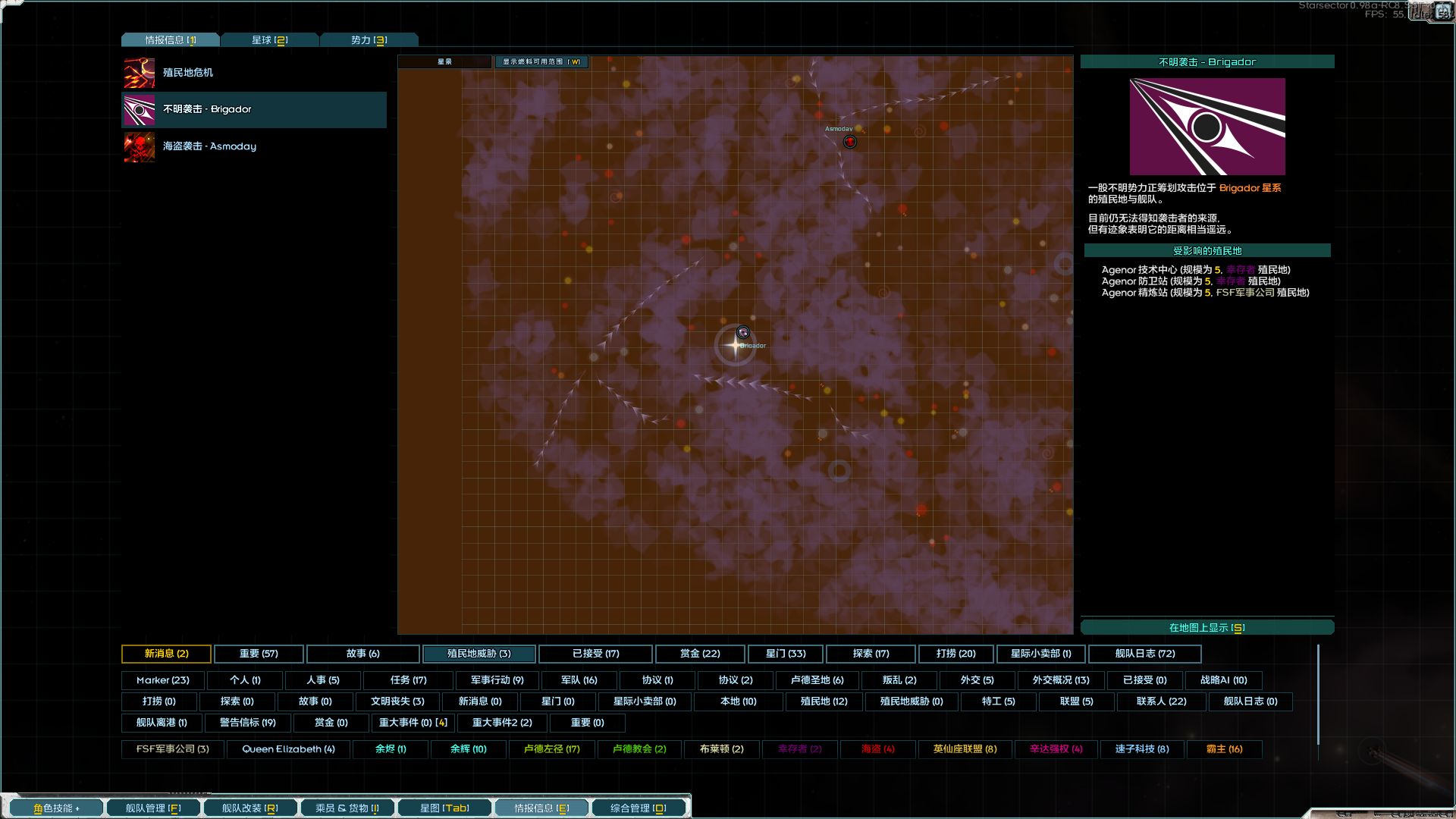The height and width of the screenshot is (819, 1456).
Task: Toggle 舰队日志 (72) filter tag
Action: coord(1145,654)
